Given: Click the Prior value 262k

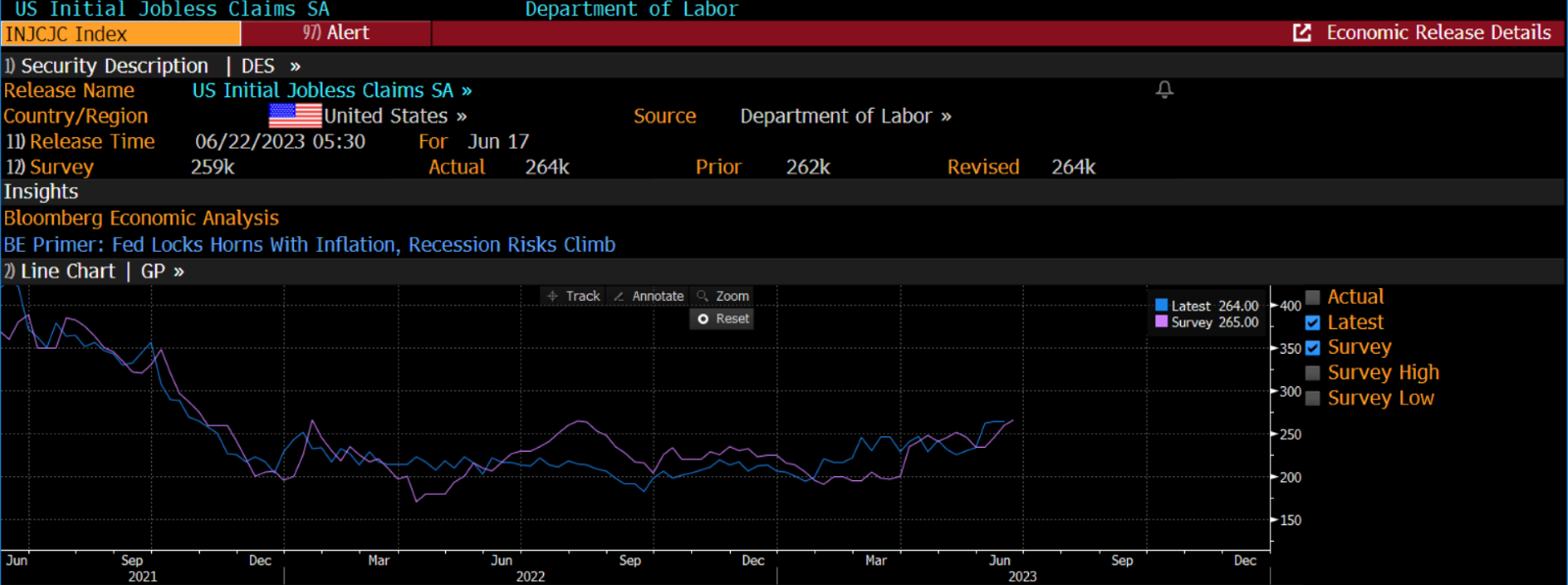Looking at the screenshot, I should pos(808,167).
